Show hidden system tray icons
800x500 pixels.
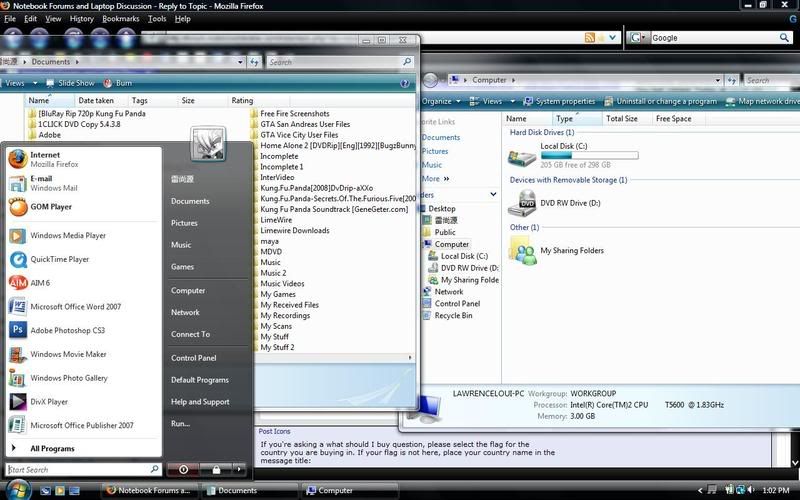(x=700, y=490)
